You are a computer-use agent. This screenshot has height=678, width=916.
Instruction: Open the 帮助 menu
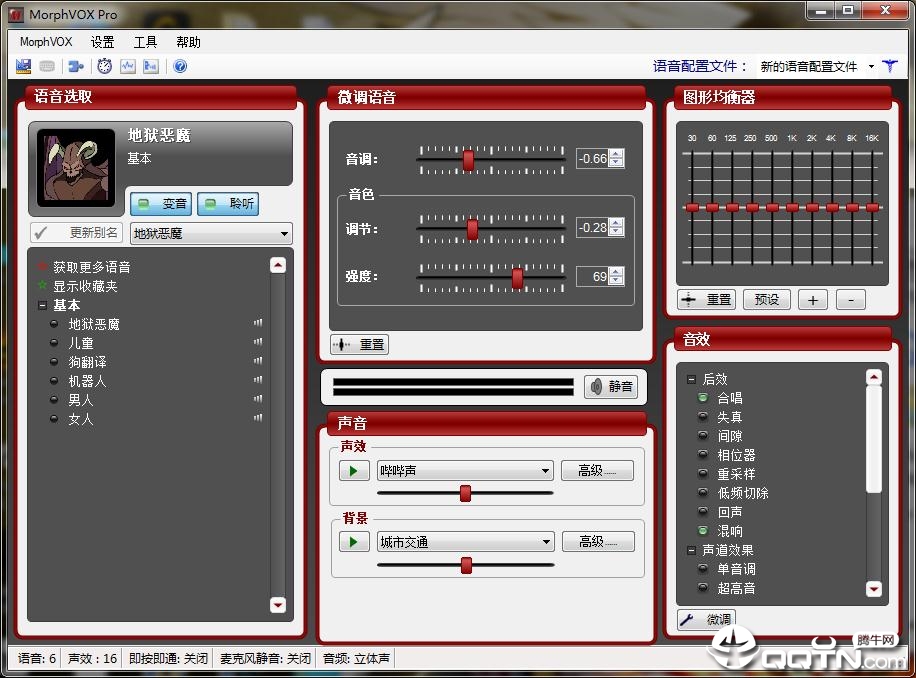[188, 42]
